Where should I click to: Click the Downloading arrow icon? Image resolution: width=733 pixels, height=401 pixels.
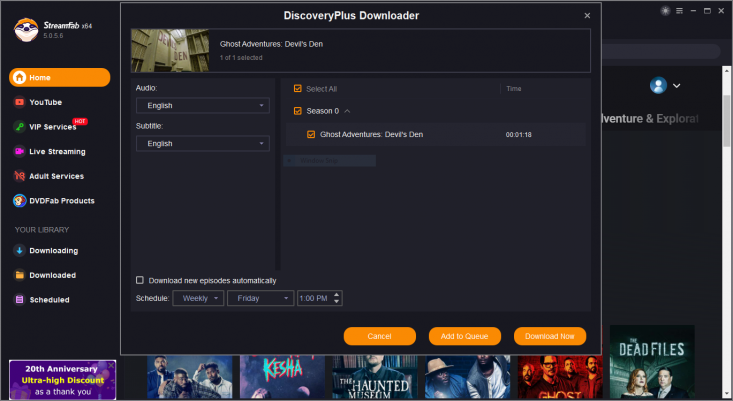point(20,251)
